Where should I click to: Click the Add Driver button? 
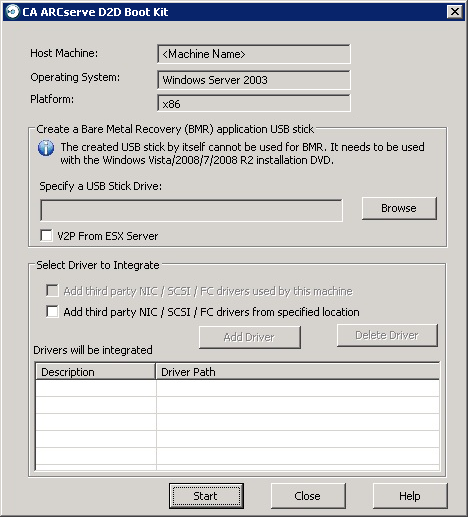250,337
